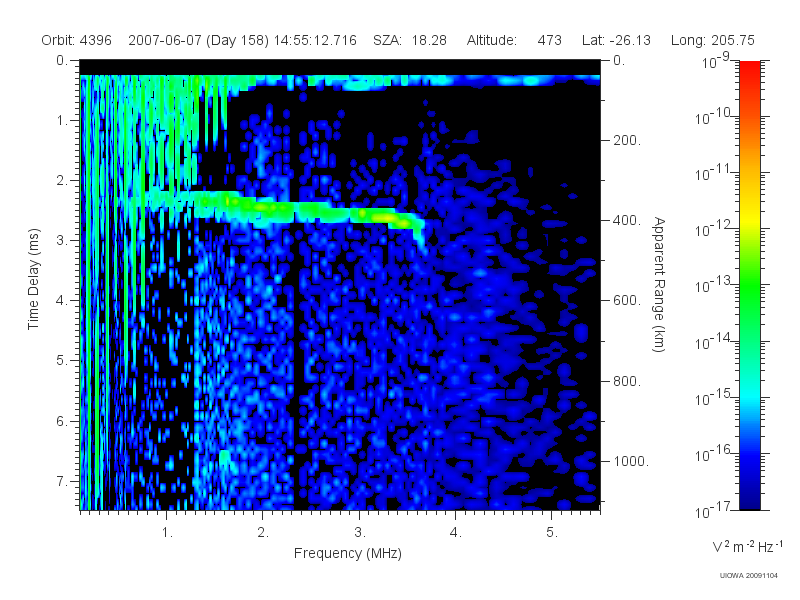Image resolution: width=800 pixels, height=600 pixels.
Task: Click the '4.' tick on frequency axis
Action: click(456, 533)
